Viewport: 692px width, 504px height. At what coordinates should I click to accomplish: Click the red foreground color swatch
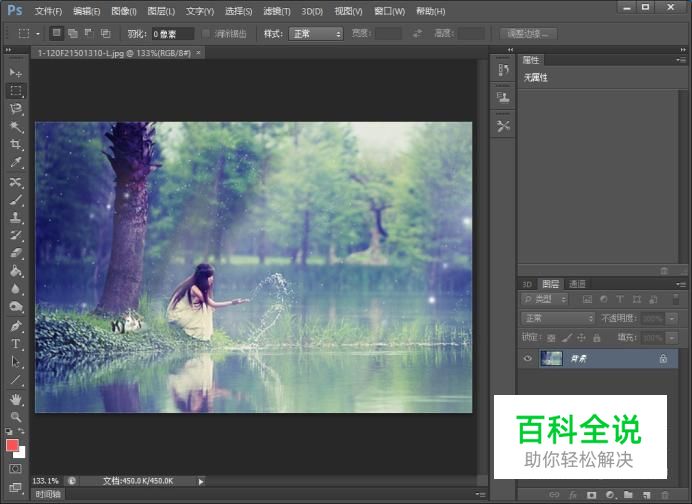click(x=13, y=445)
